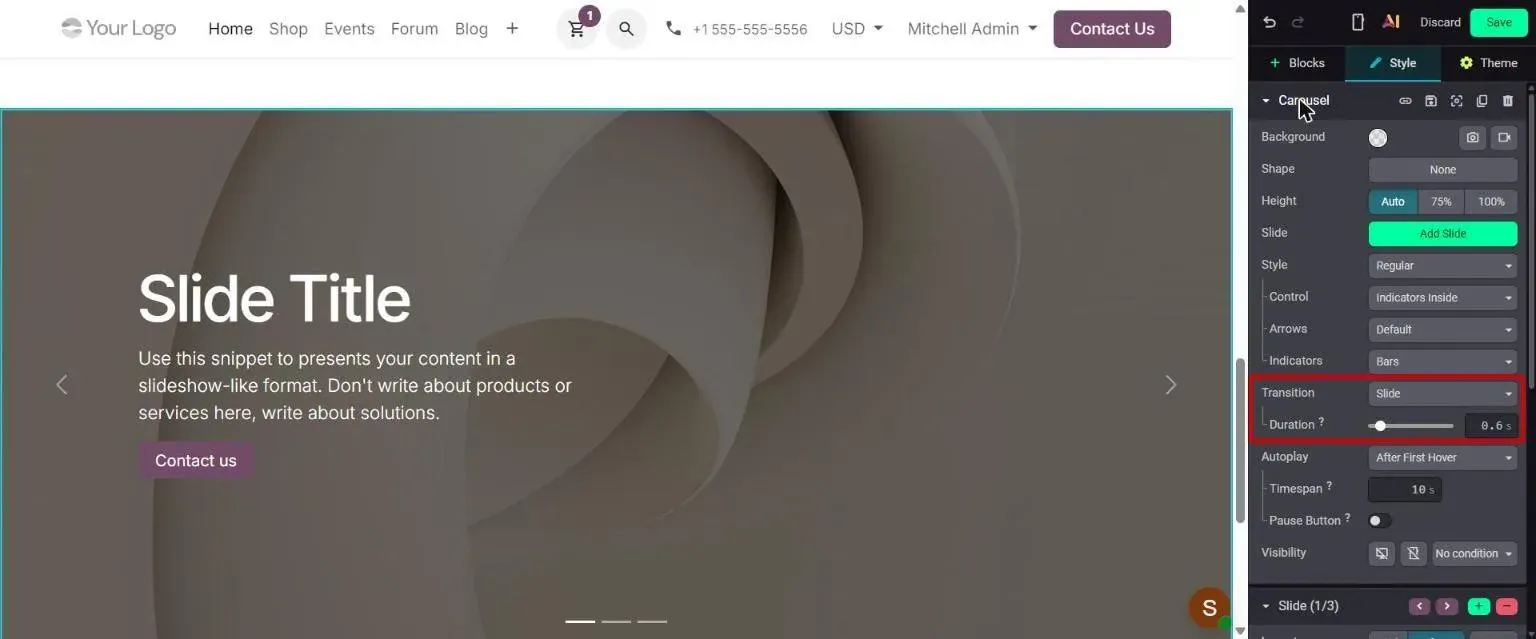Set a background video with video icon

1504,138
